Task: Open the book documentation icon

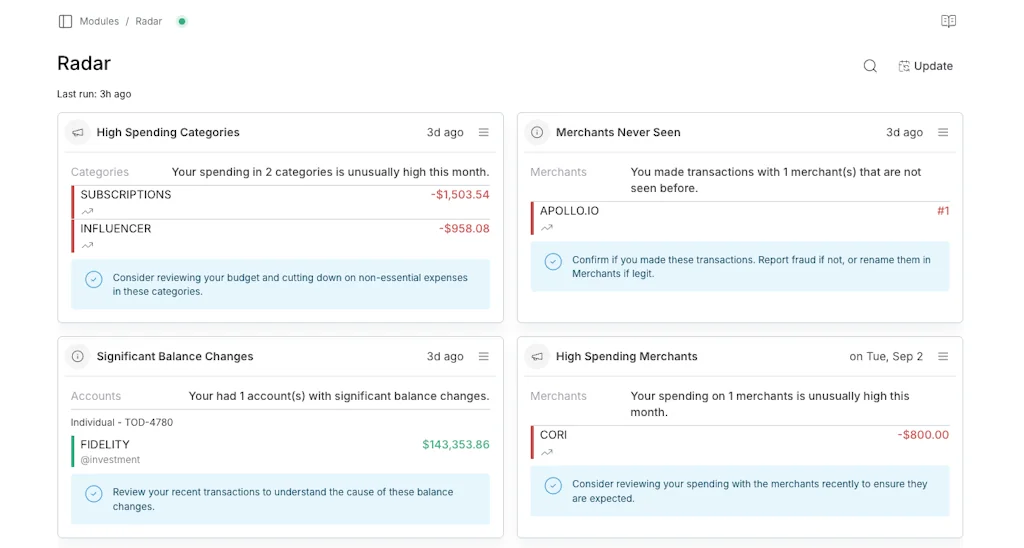Action: 948,21
